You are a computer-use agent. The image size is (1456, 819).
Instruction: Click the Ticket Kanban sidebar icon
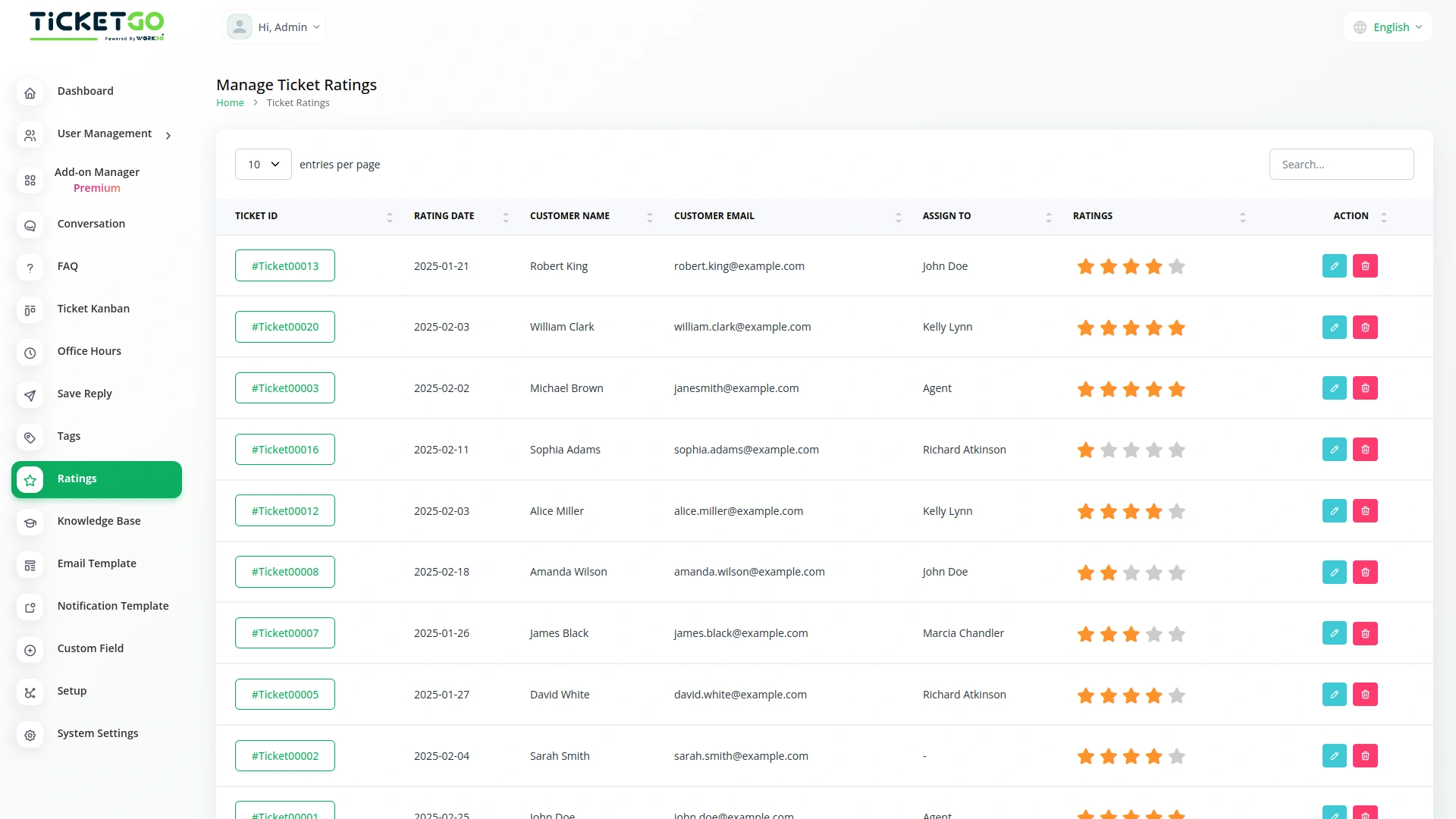pos(30,309)
